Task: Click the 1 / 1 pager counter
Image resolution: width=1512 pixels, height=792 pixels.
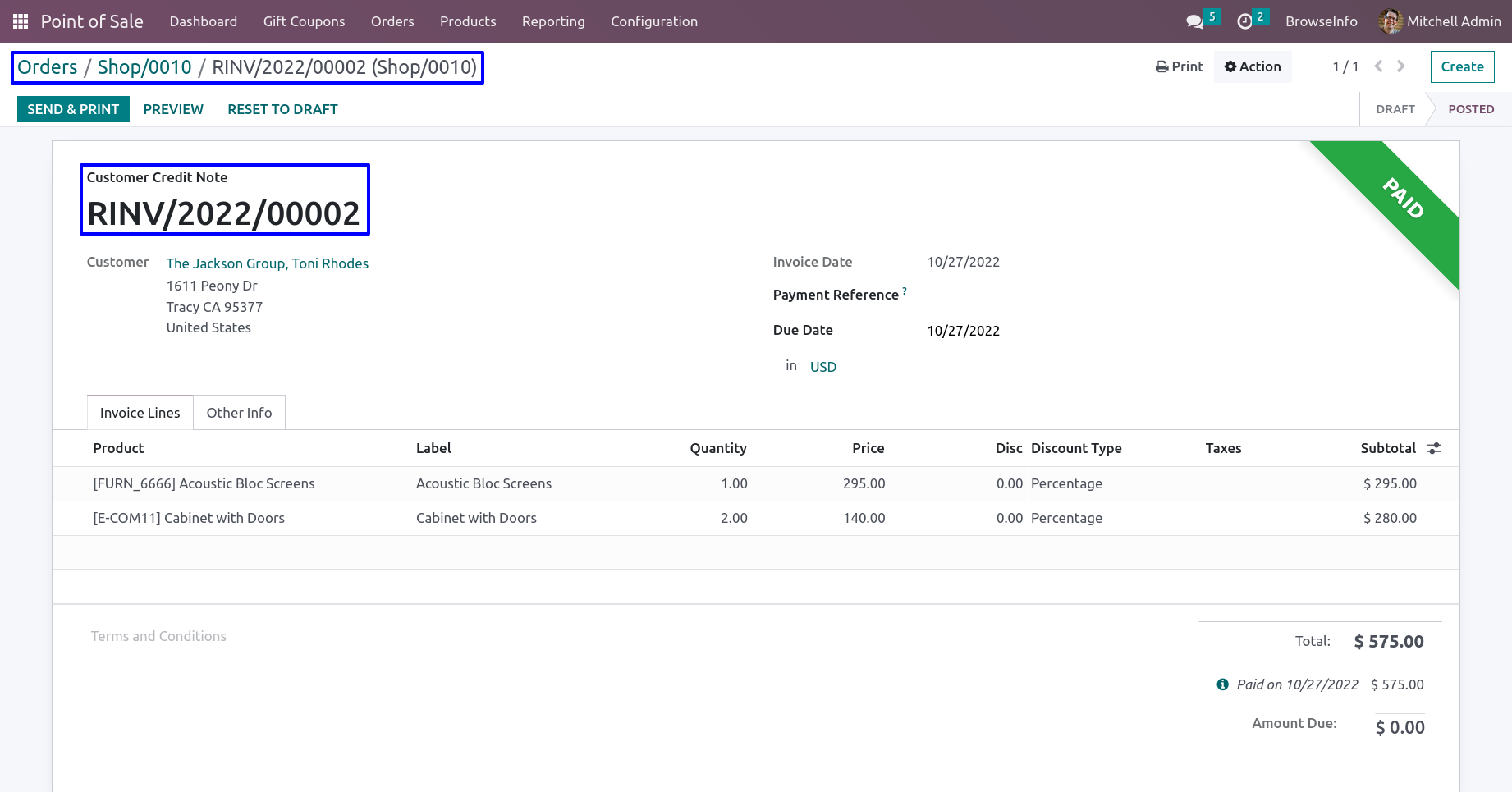Action: [x=1345, y=66]
